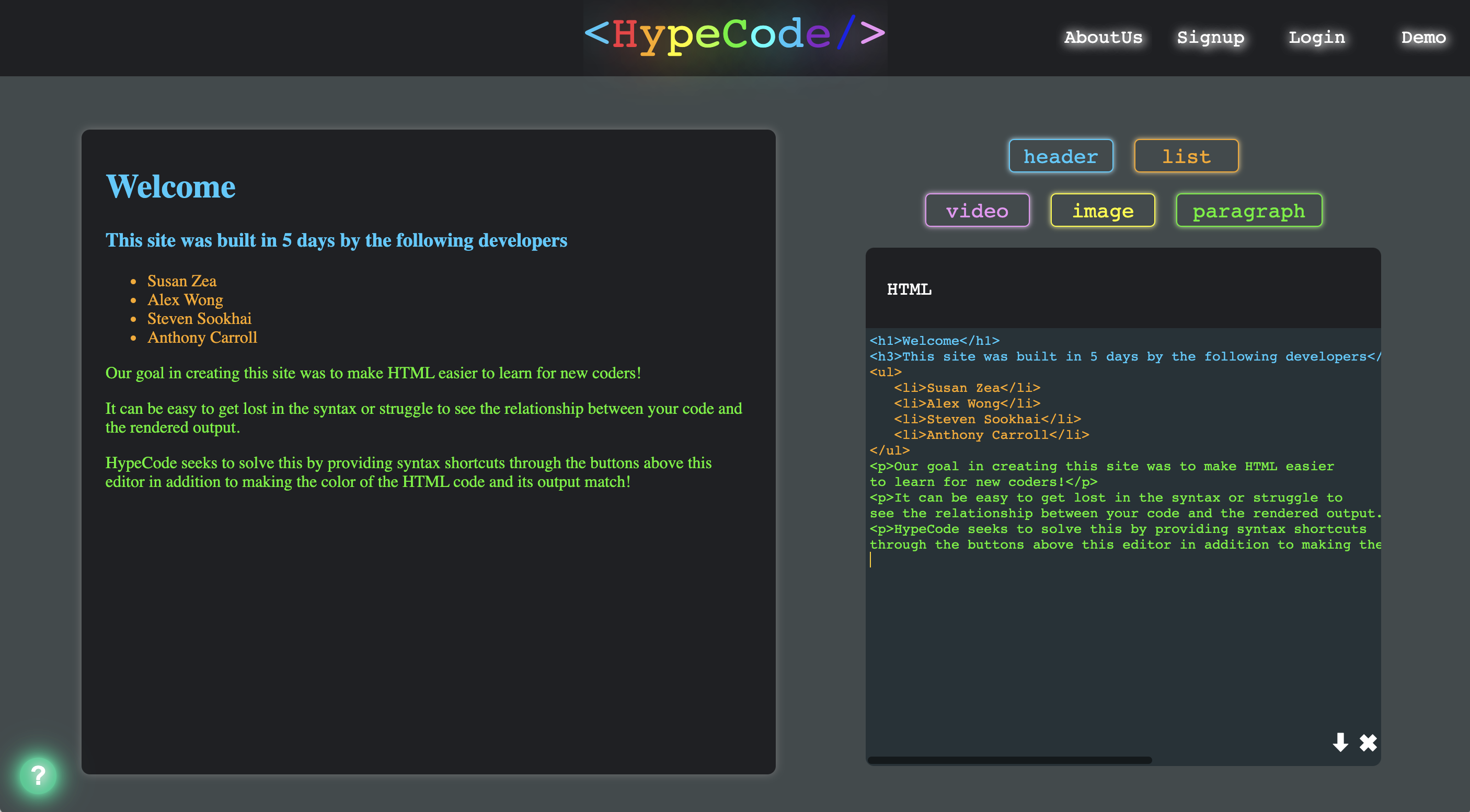
Task: Go to the Signup page
Action: point(1210,38)
